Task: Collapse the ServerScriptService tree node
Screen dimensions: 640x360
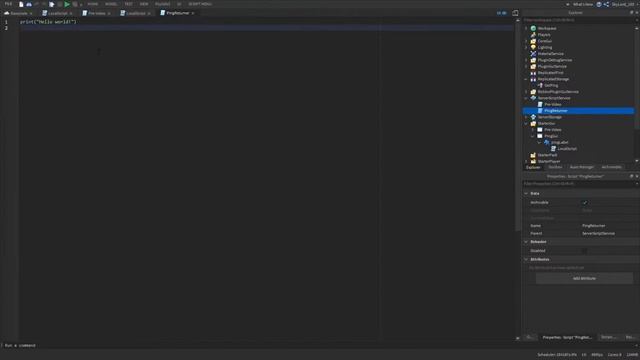Action: pyautogui.click(x=526, y=98)
